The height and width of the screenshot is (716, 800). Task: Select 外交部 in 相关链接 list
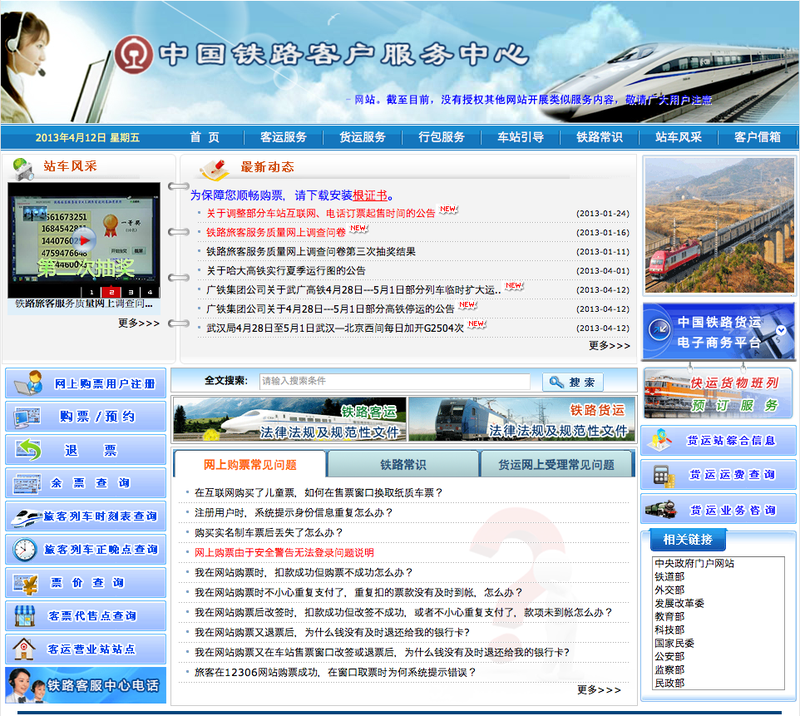click(x=669, y=590)
